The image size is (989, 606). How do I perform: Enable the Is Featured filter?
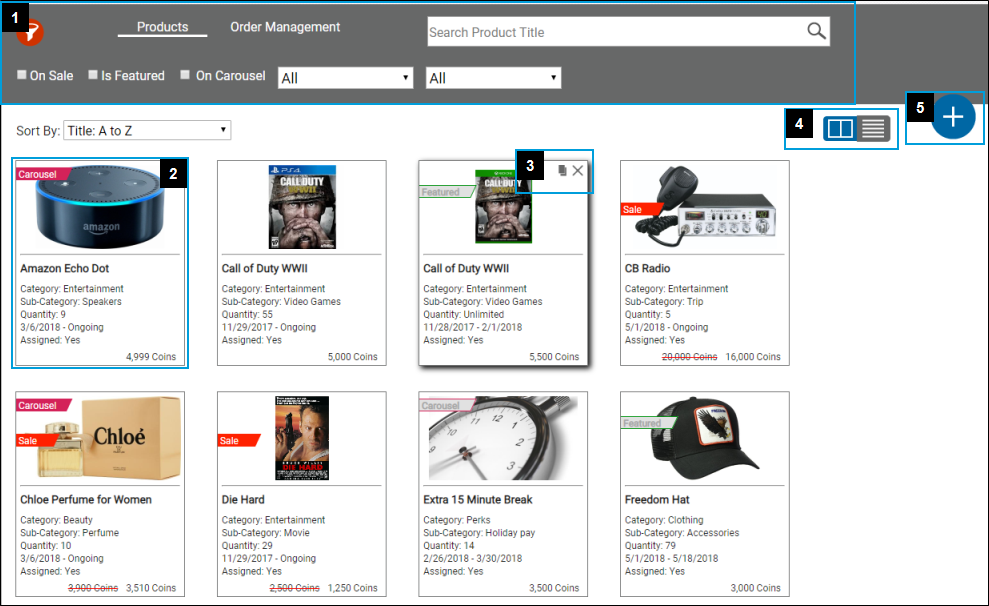tap(93, 75)
